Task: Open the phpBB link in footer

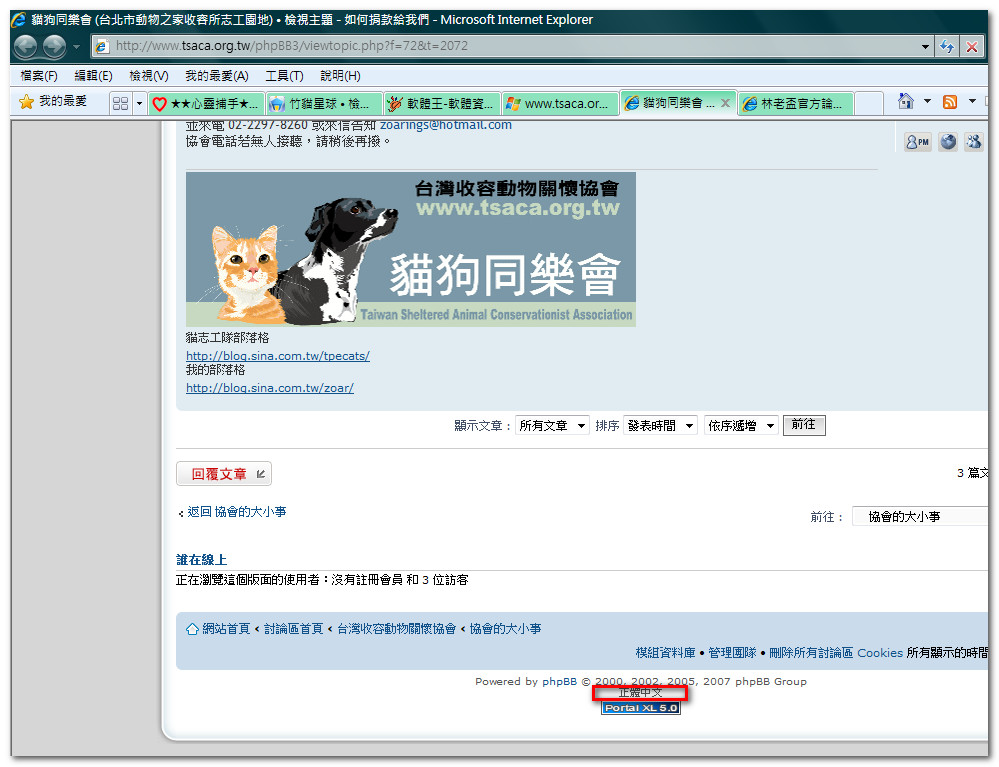Action: pyautogui.click(x=559, y=682)
